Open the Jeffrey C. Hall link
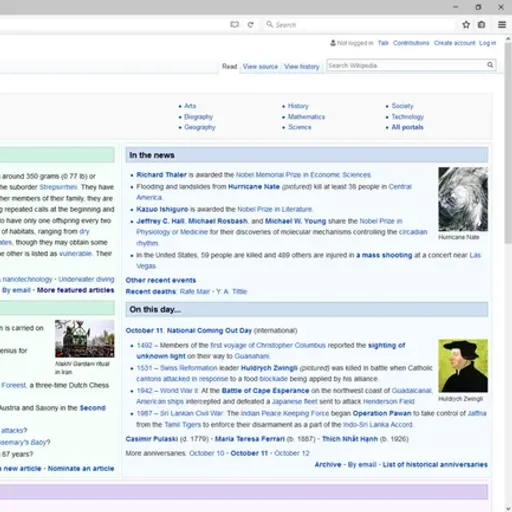Viewport: 512px width, 512px height. tap(161, 221)
